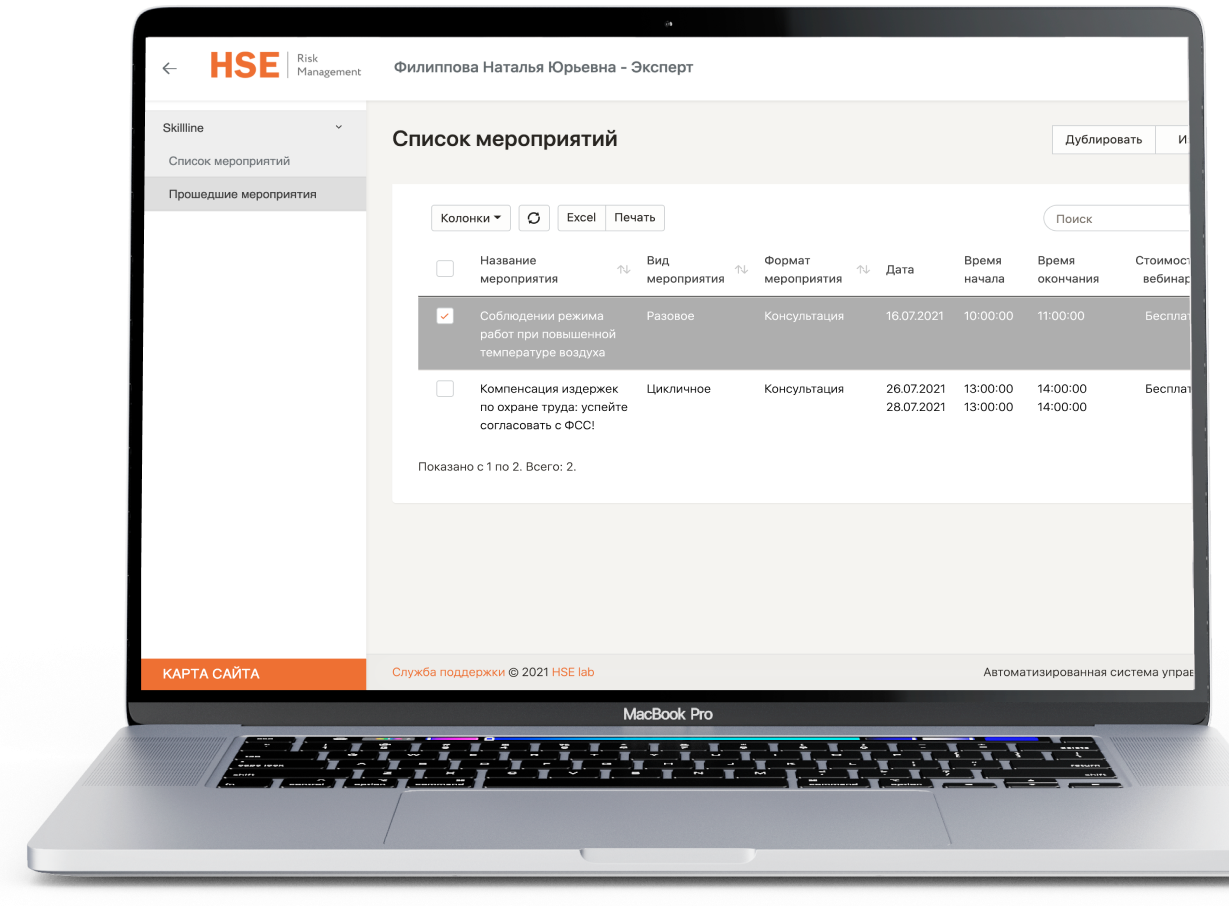This screenshot has width=1229, height=906.
Task: Click the Печать button
Action: (635, 218)
